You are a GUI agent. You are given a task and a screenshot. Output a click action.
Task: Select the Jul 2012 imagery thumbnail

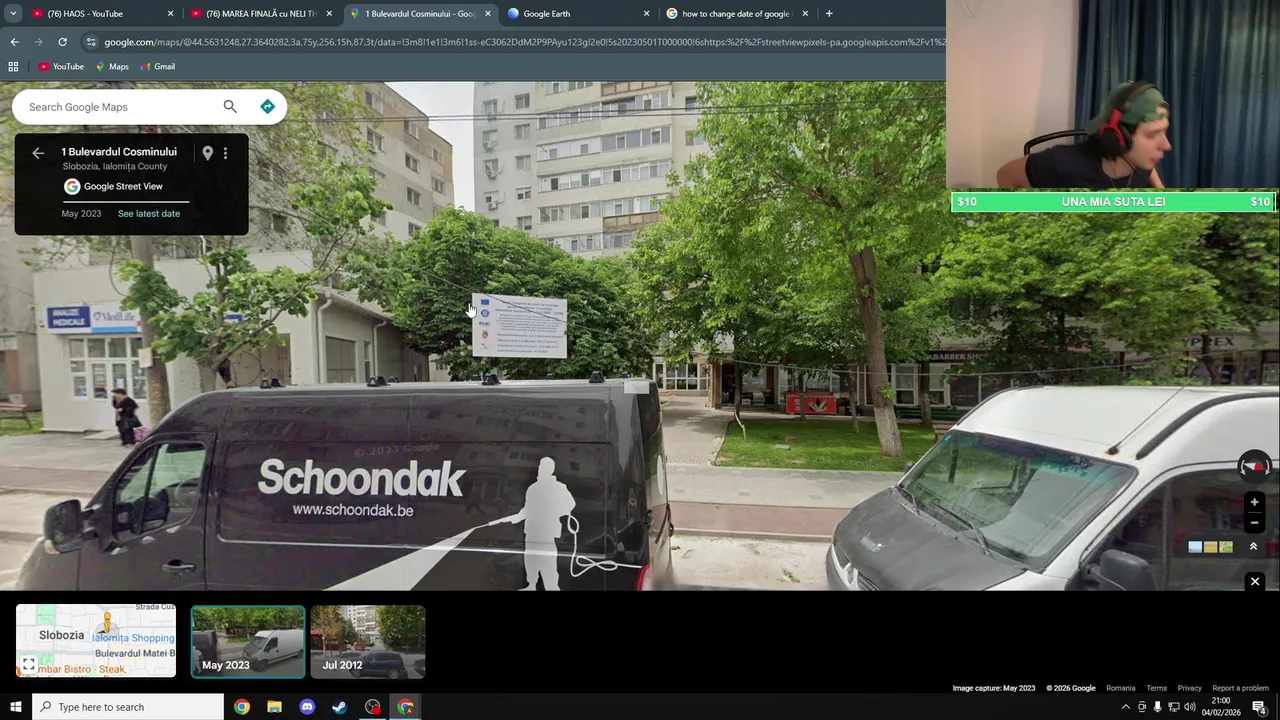tap(368, 642)
